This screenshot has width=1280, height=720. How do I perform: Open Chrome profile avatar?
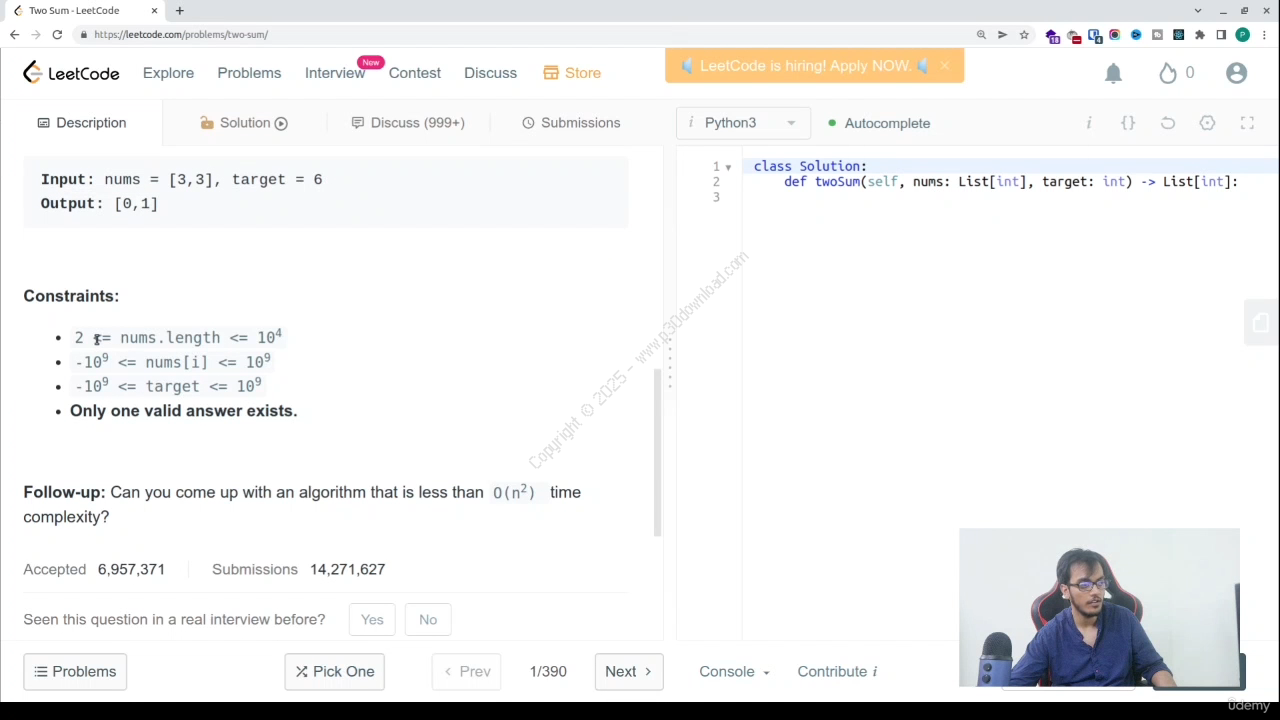(1242, 35)
